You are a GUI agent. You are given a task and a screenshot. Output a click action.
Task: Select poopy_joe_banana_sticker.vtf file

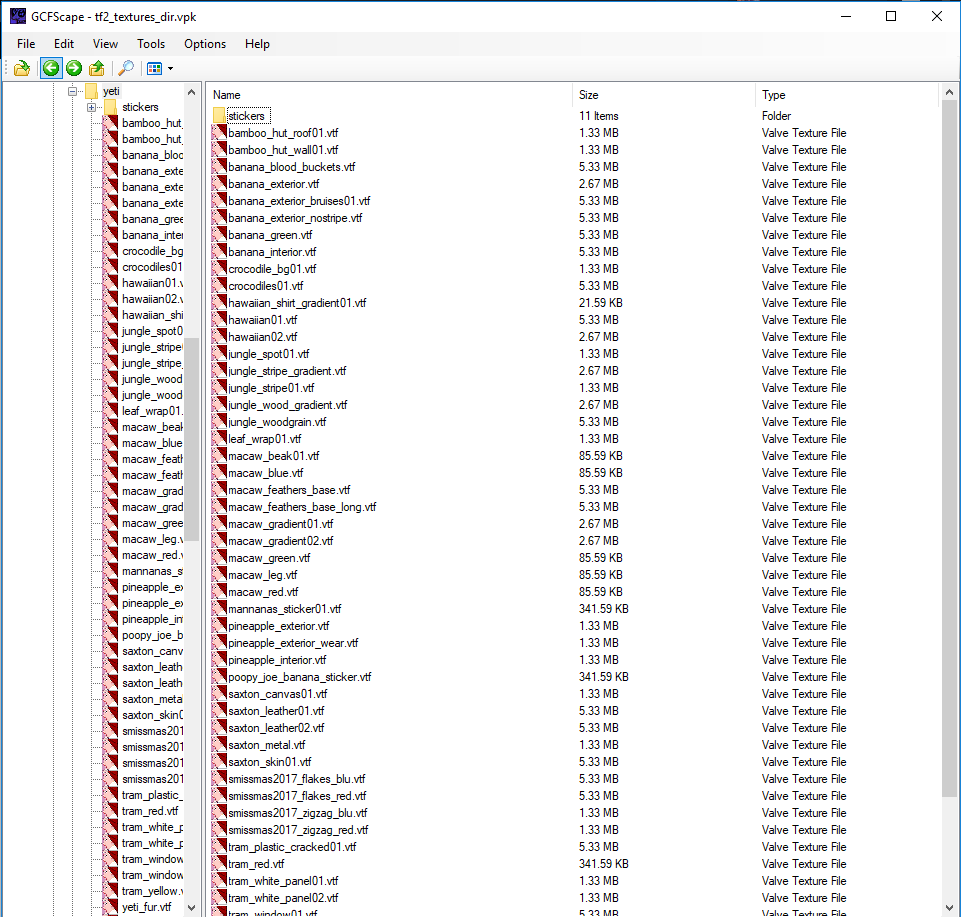point(300,677)
